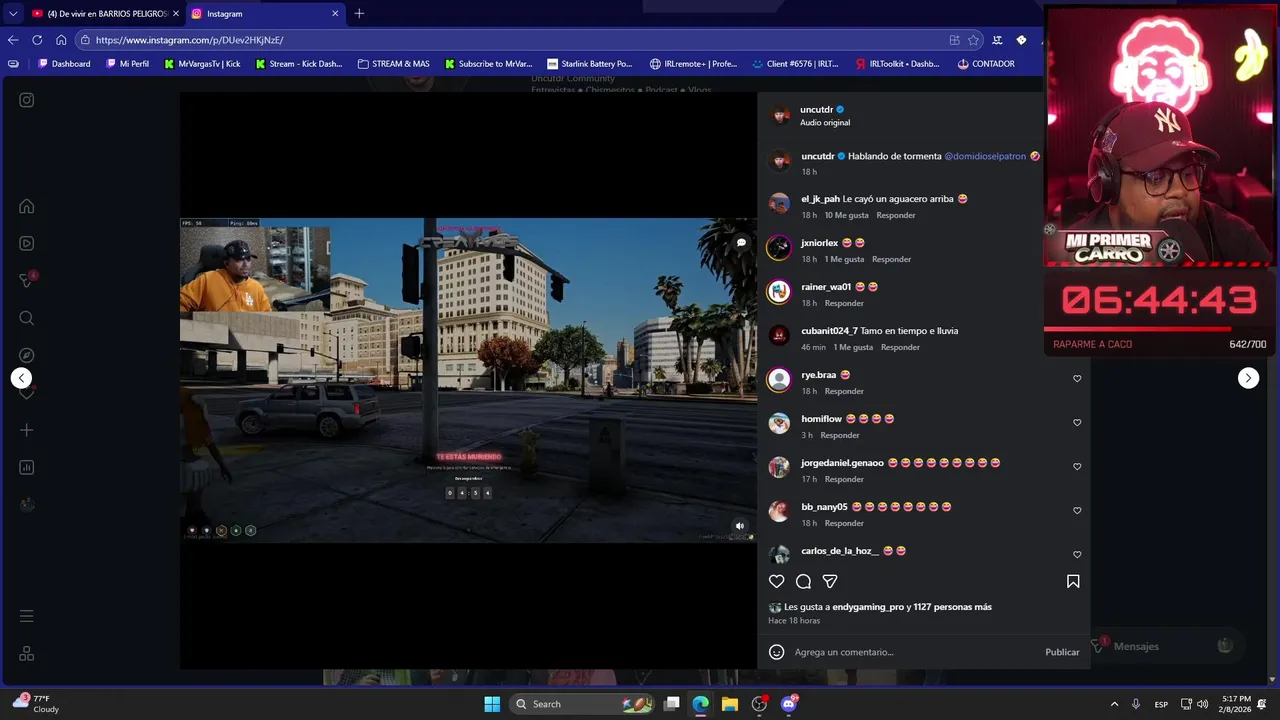Open 'MrVargasTv | Kick' bookmark
This screenshot has height=720, width=1280.
pos(202,64)
